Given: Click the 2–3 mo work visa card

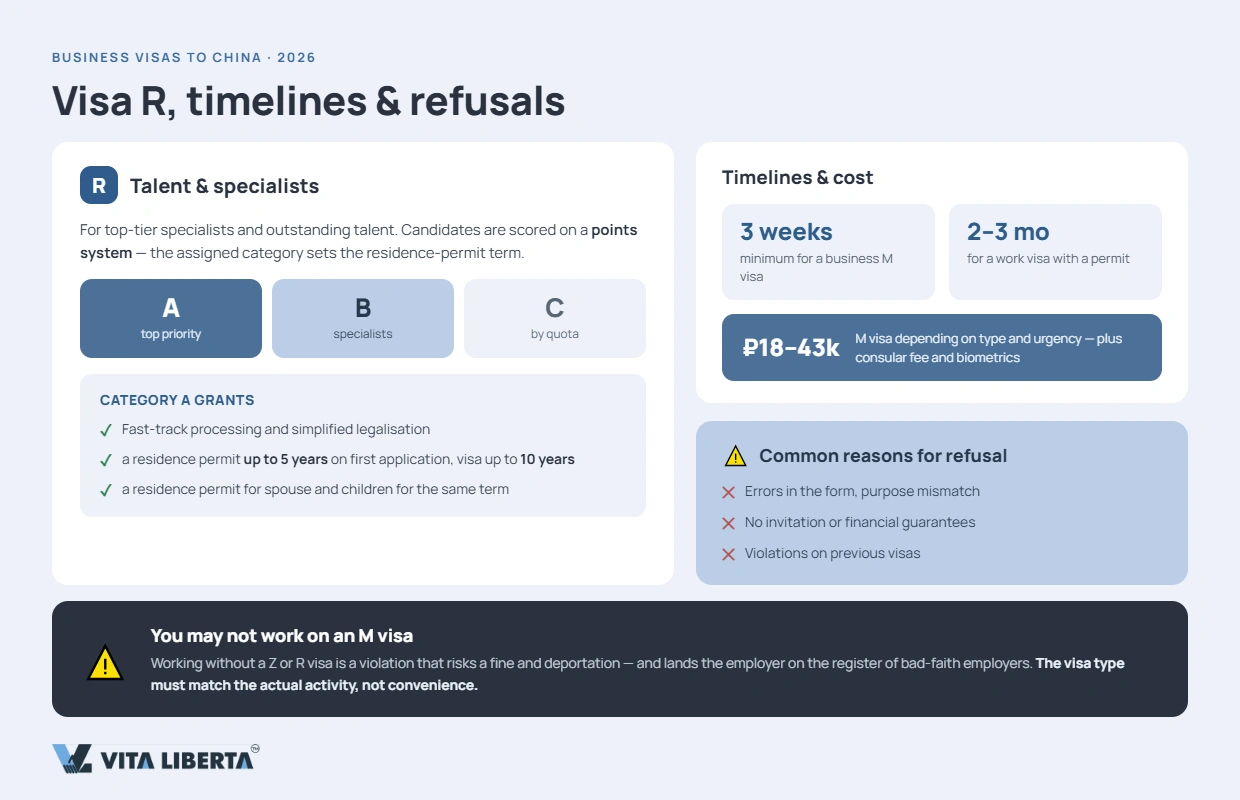Looking at the screenshot, I should [x=1055, y=252].
